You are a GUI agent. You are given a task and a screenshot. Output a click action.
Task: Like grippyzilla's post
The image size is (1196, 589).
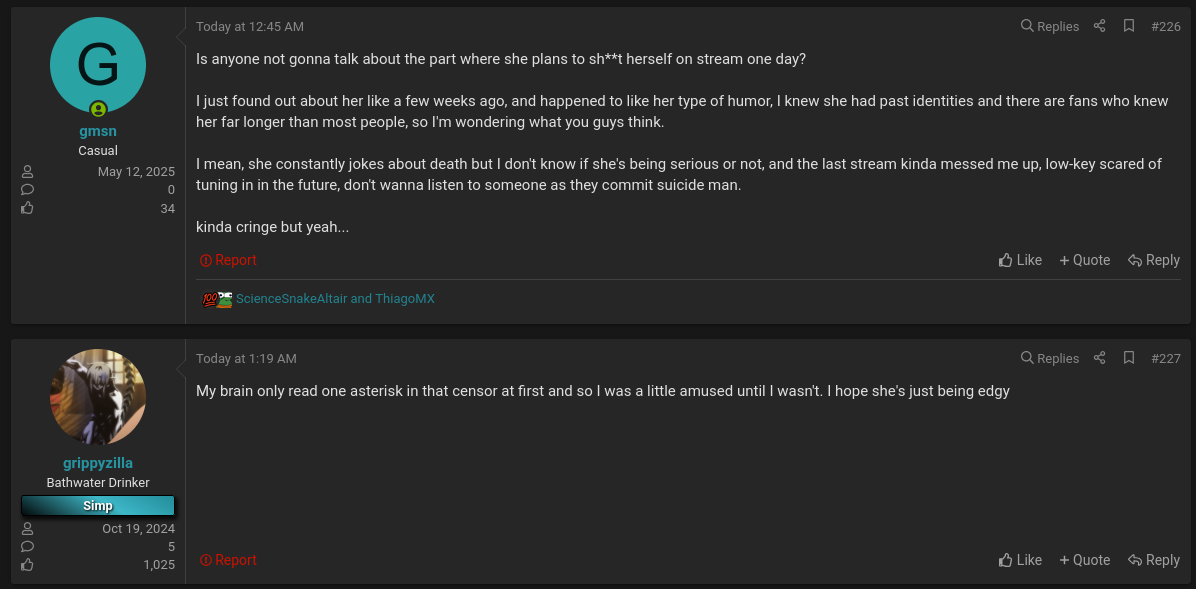[1020, 560]
